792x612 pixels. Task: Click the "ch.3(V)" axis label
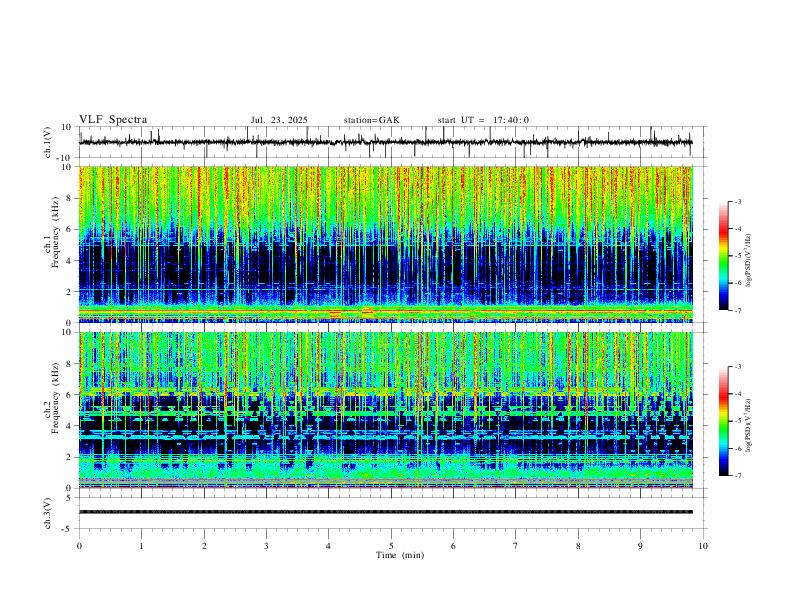pyautogui.click(x=47, y=513)
